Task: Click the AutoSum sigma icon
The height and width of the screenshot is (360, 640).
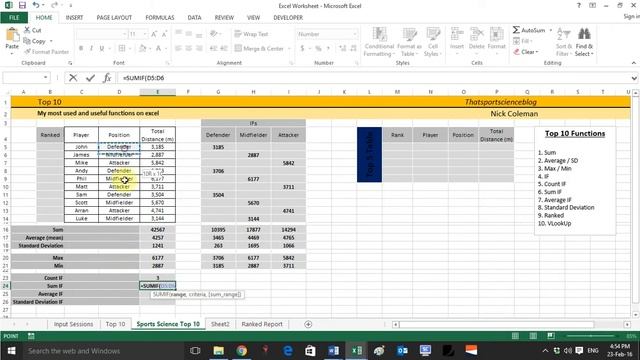Action: coord(516,30)
